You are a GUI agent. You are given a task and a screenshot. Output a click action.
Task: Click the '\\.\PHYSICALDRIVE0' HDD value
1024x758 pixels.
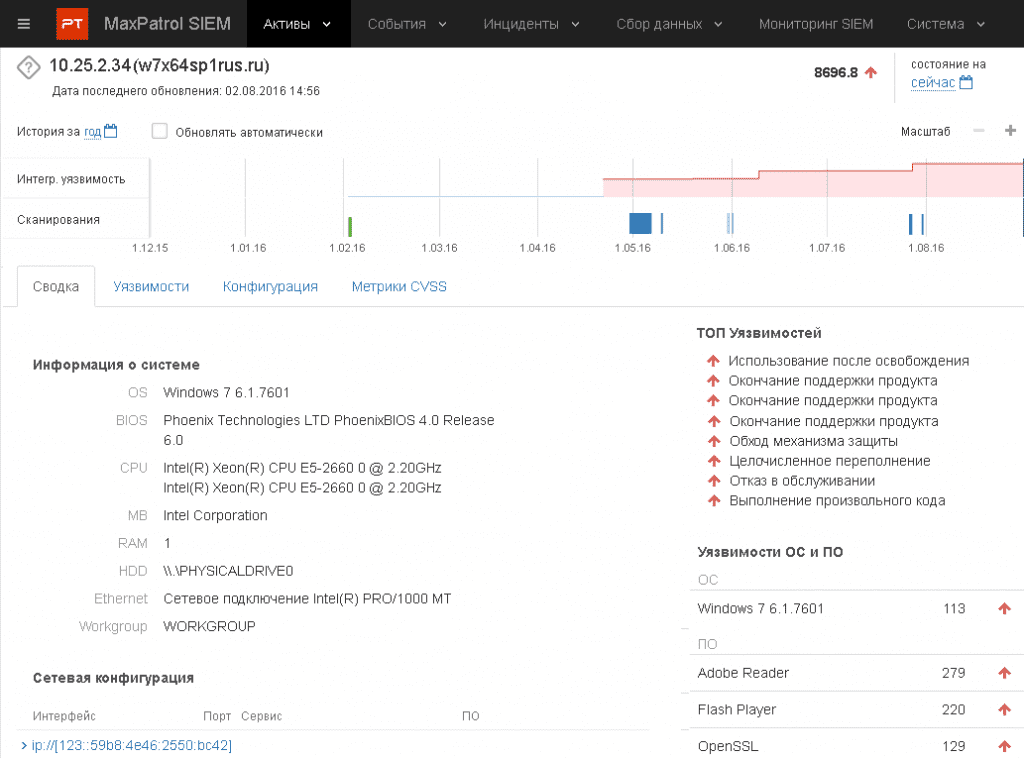(228, 571)
